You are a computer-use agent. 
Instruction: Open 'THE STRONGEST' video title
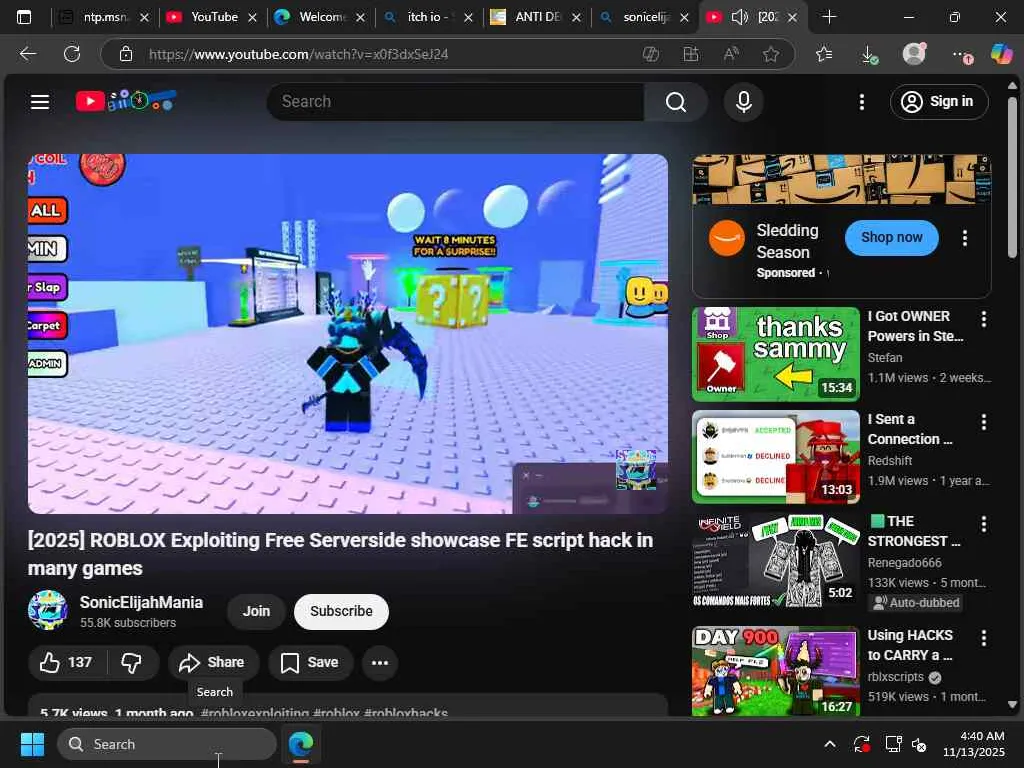coord(914,531)
